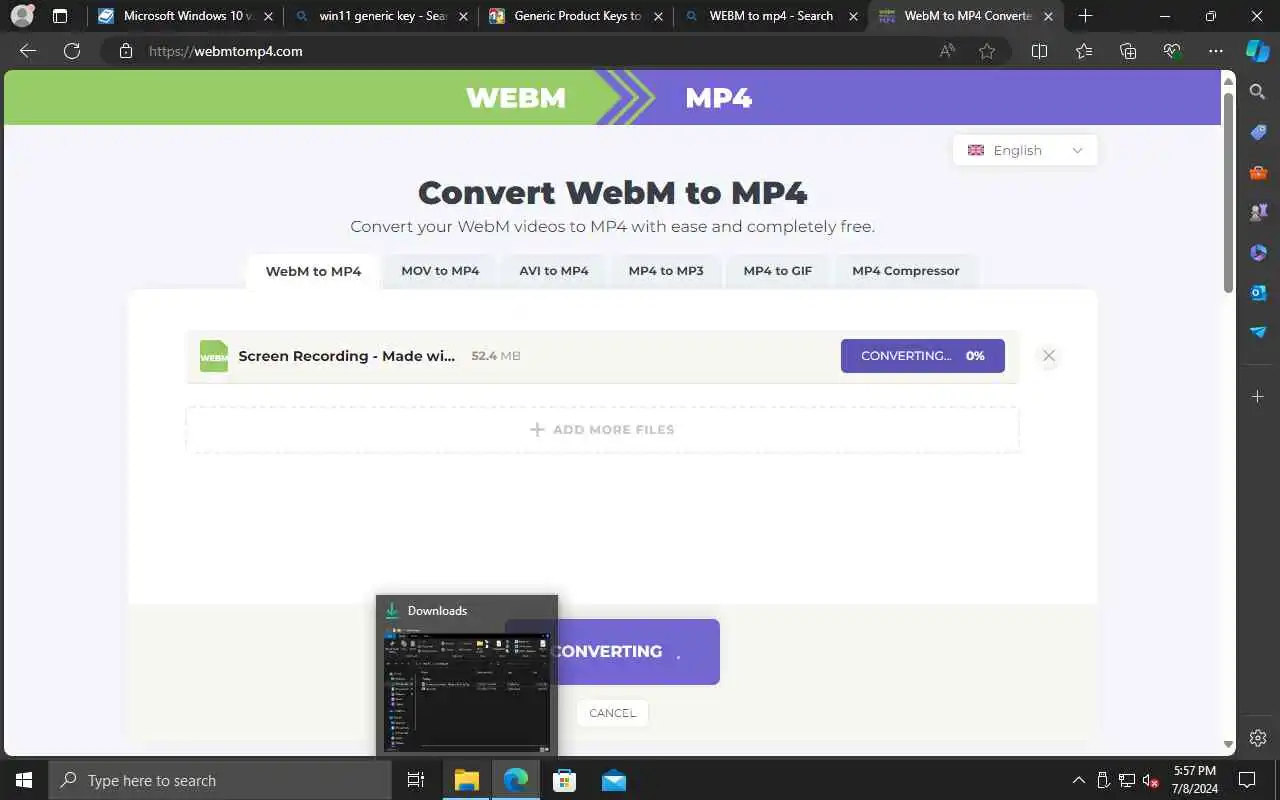Enter split screen view

[1039, 51]
